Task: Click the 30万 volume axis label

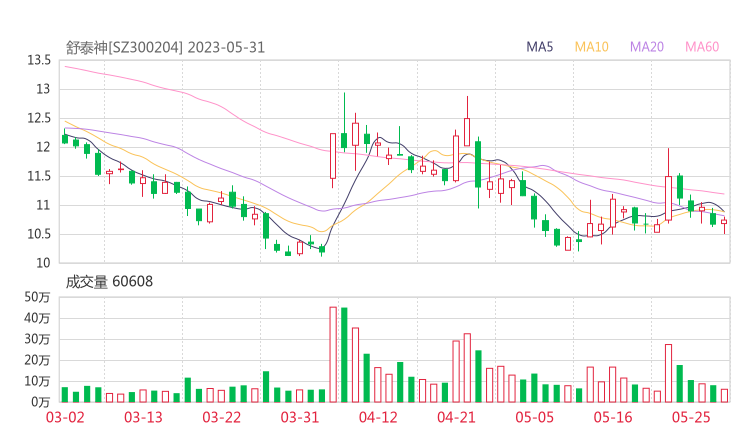Action: tap(37, 339)
